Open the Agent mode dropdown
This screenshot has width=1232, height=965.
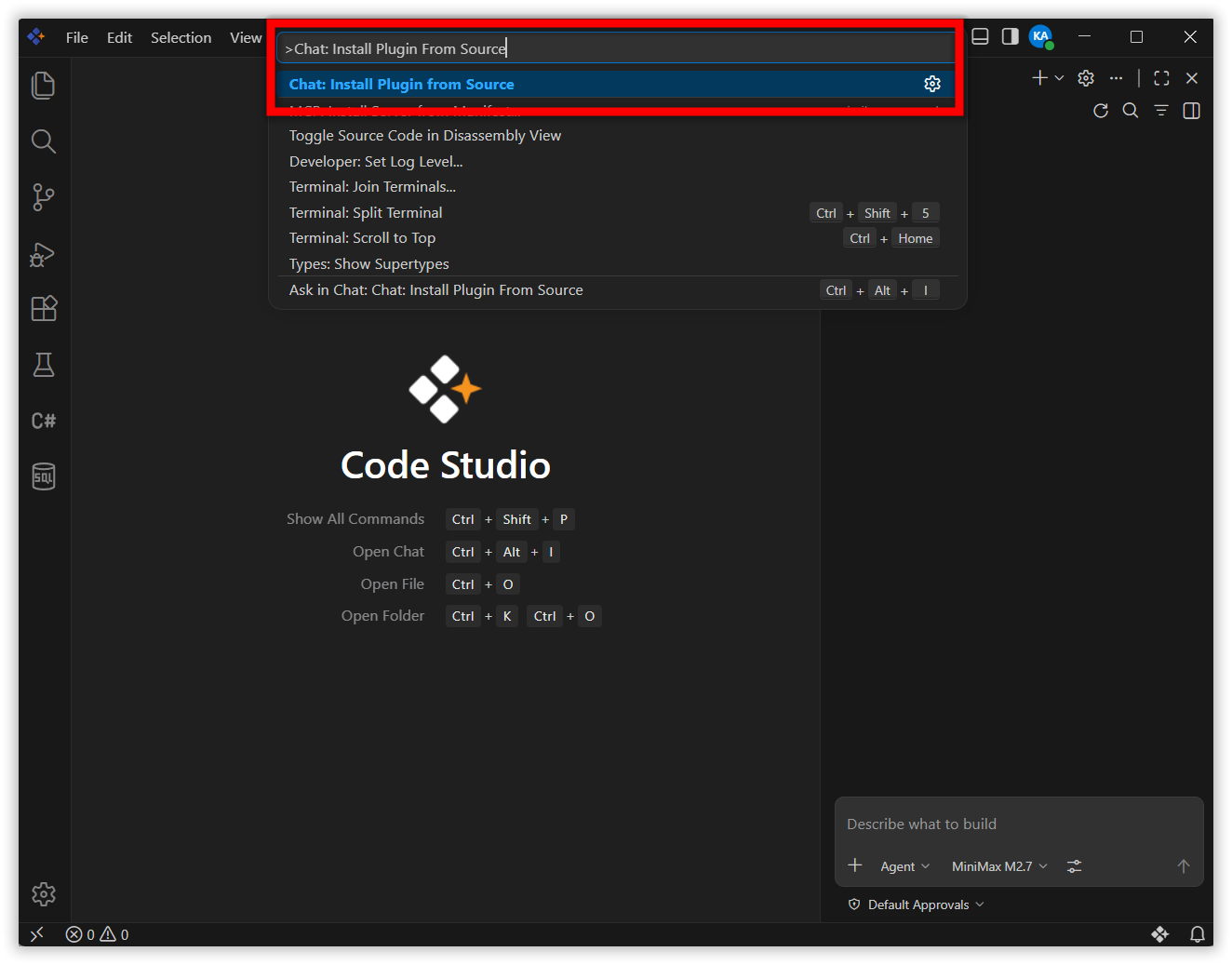pyautogui.click(x=905, y=866)
